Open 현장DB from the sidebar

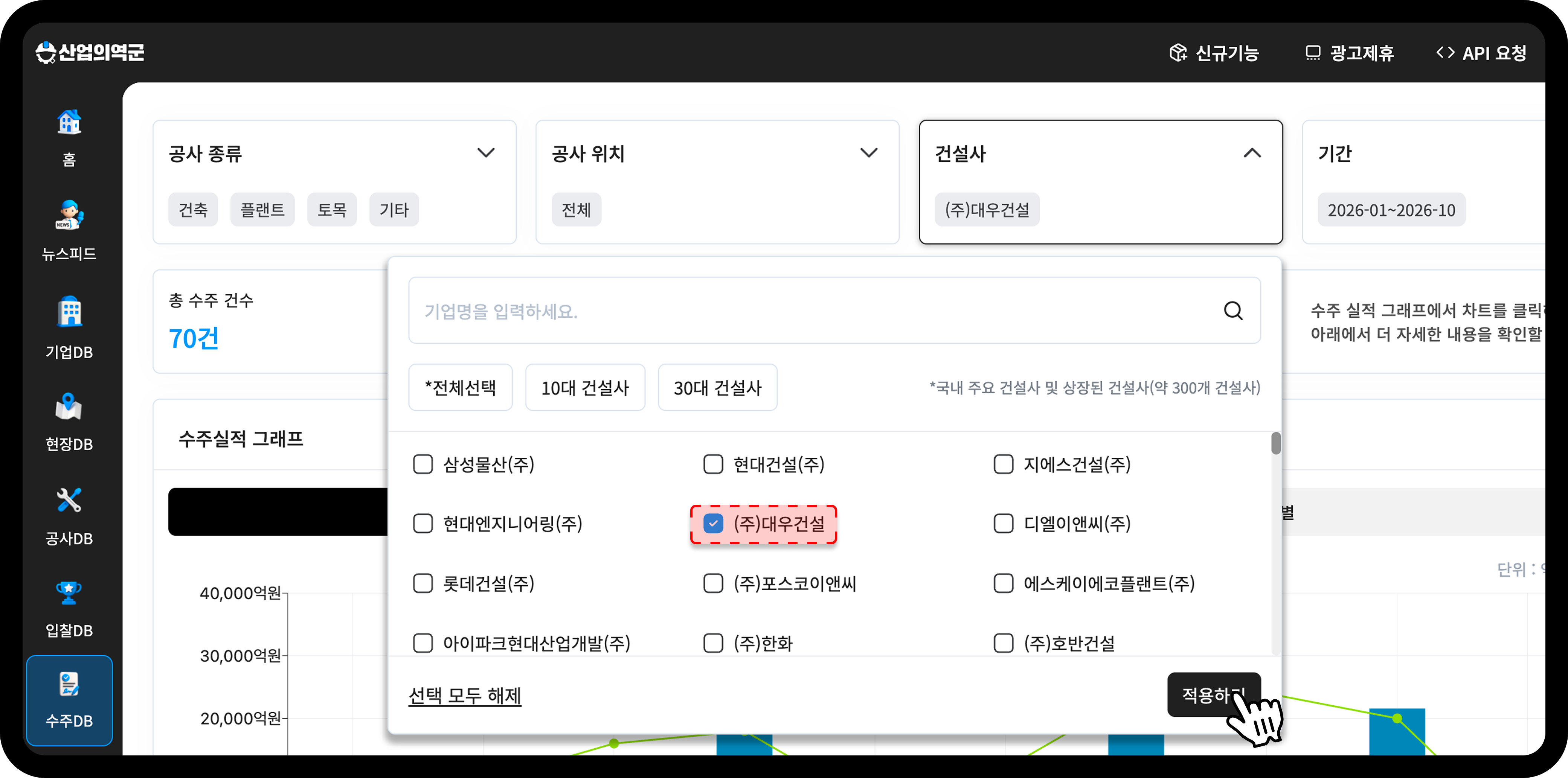pyautogui.click(x=69, y=422)
